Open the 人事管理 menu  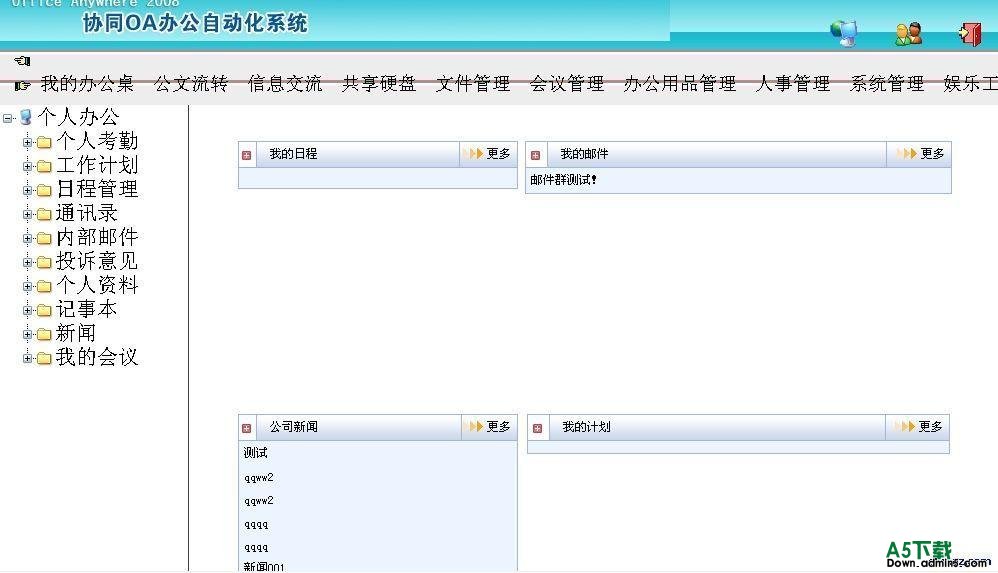(x=793, y=83)
